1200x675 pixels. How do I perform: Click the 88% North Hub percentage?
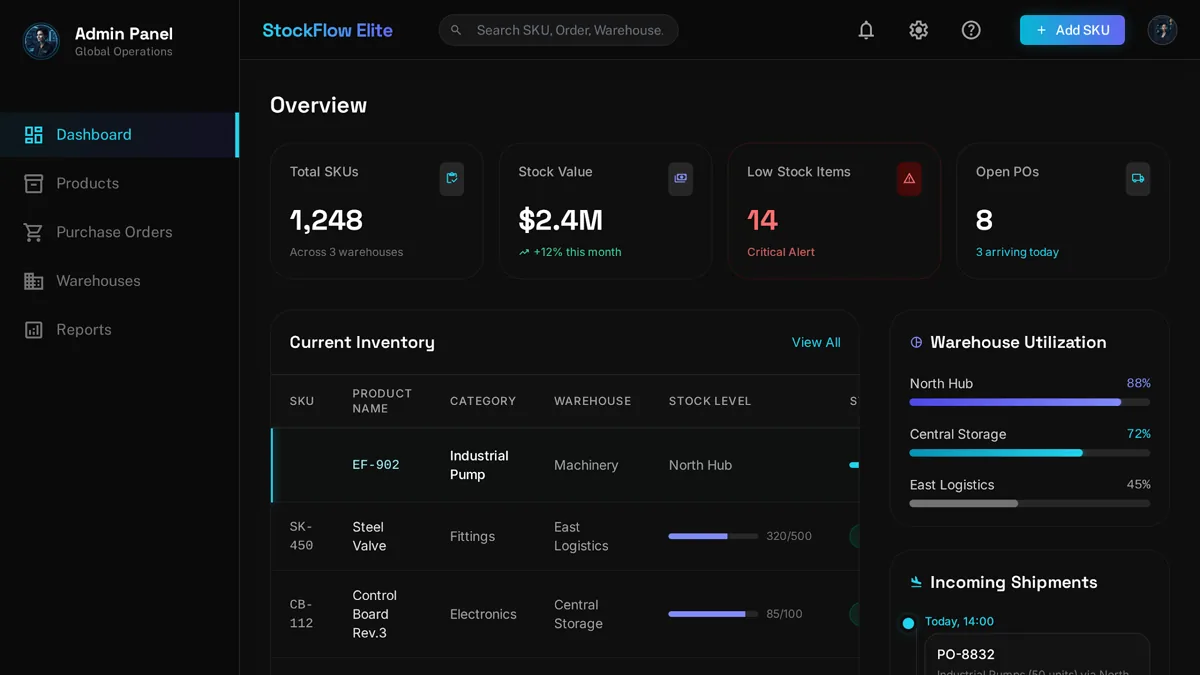coord(1138,383)
